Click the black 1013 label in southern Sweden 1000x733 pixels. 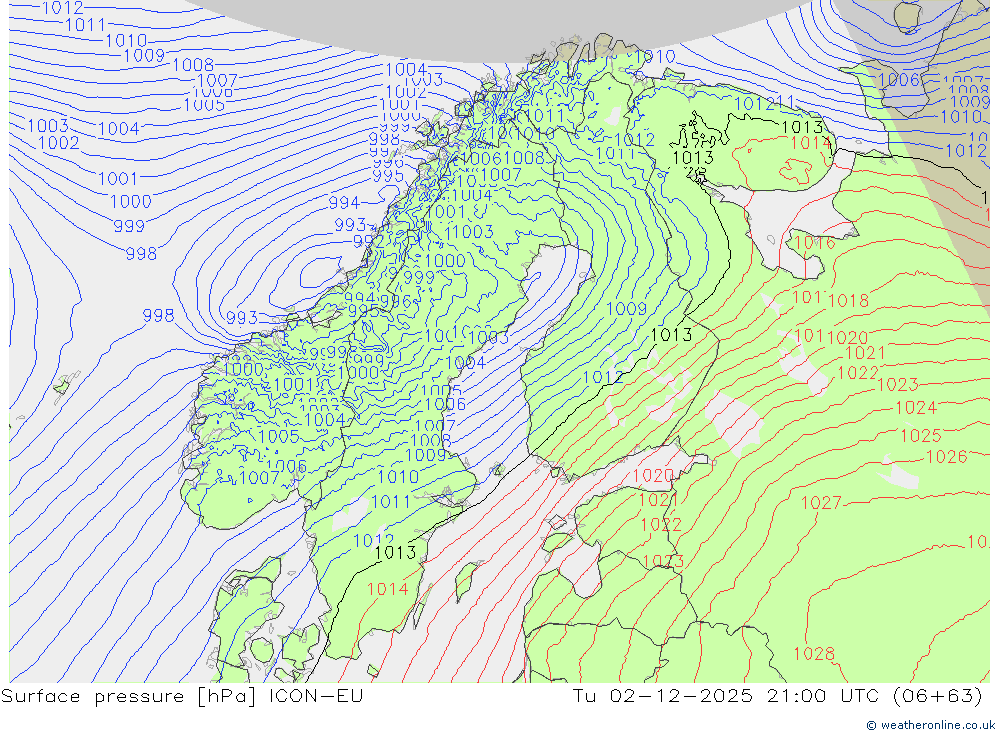(x=396, y=552)
